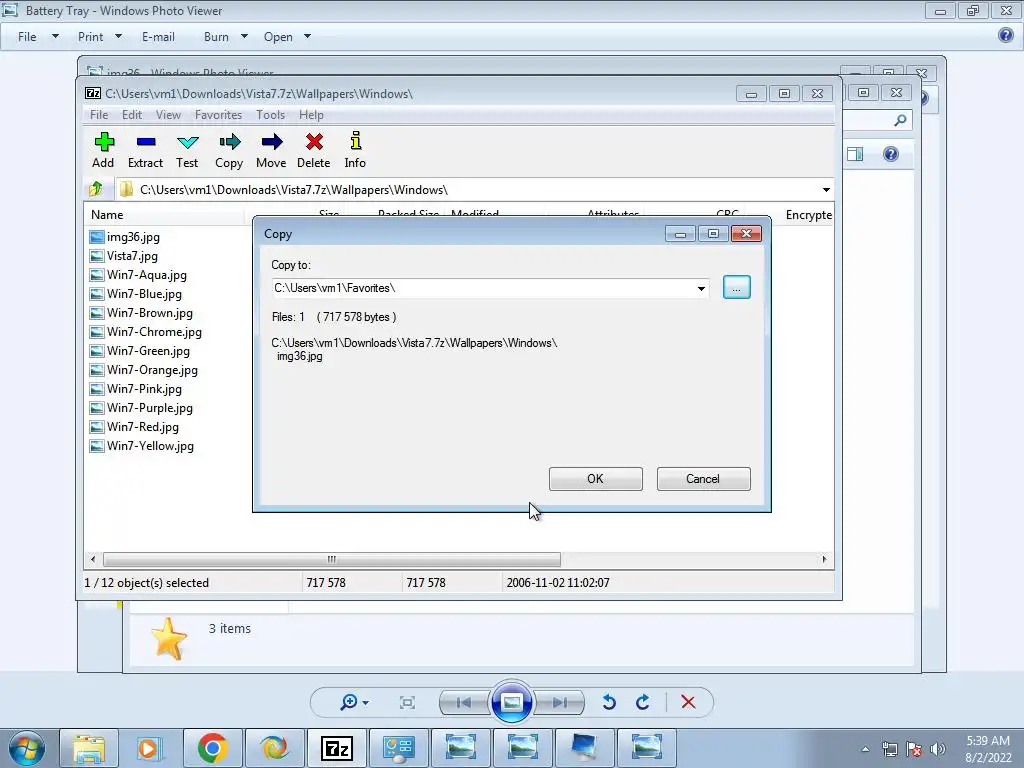Open 7-Zip taskbar button

337,748
